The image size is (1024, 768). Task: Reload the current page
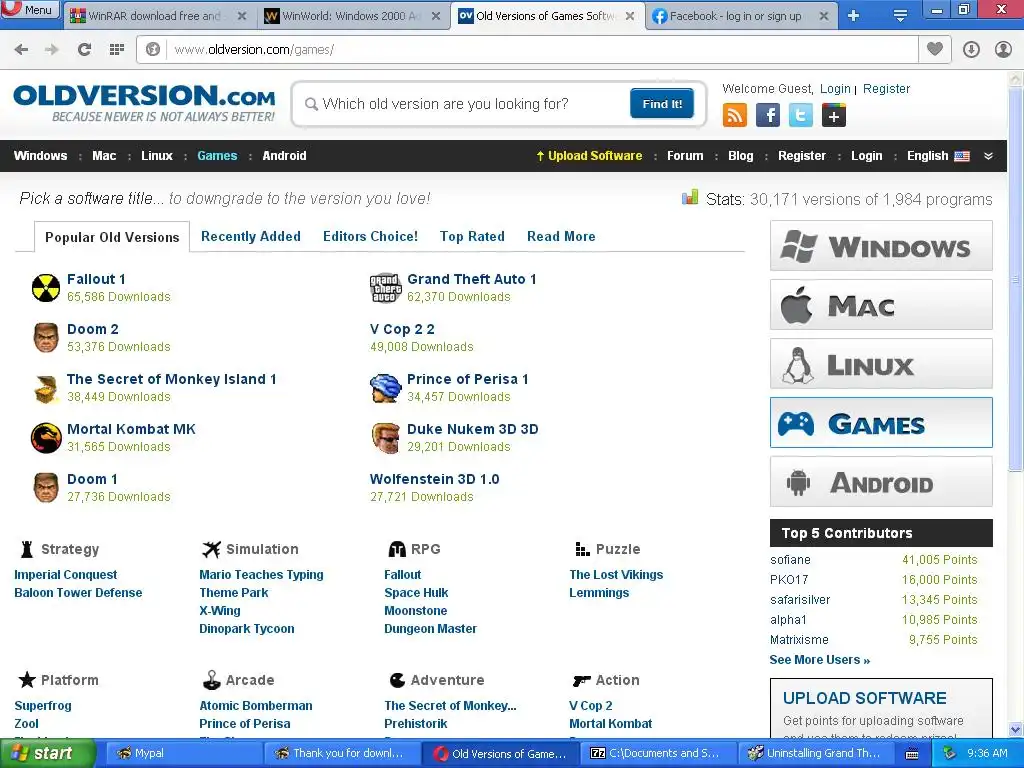tap(84, 50)
